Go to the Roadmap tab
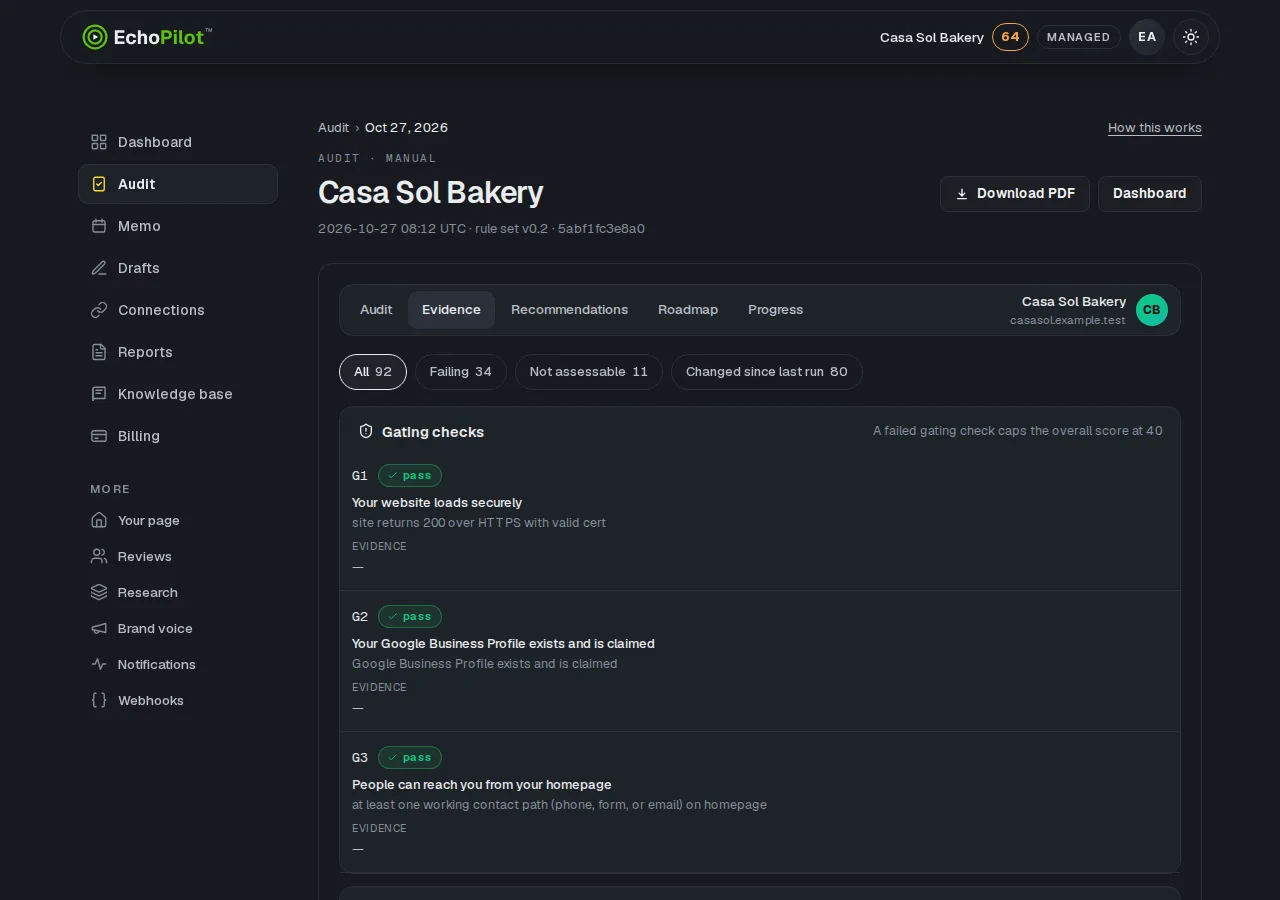 pos(688,310)
